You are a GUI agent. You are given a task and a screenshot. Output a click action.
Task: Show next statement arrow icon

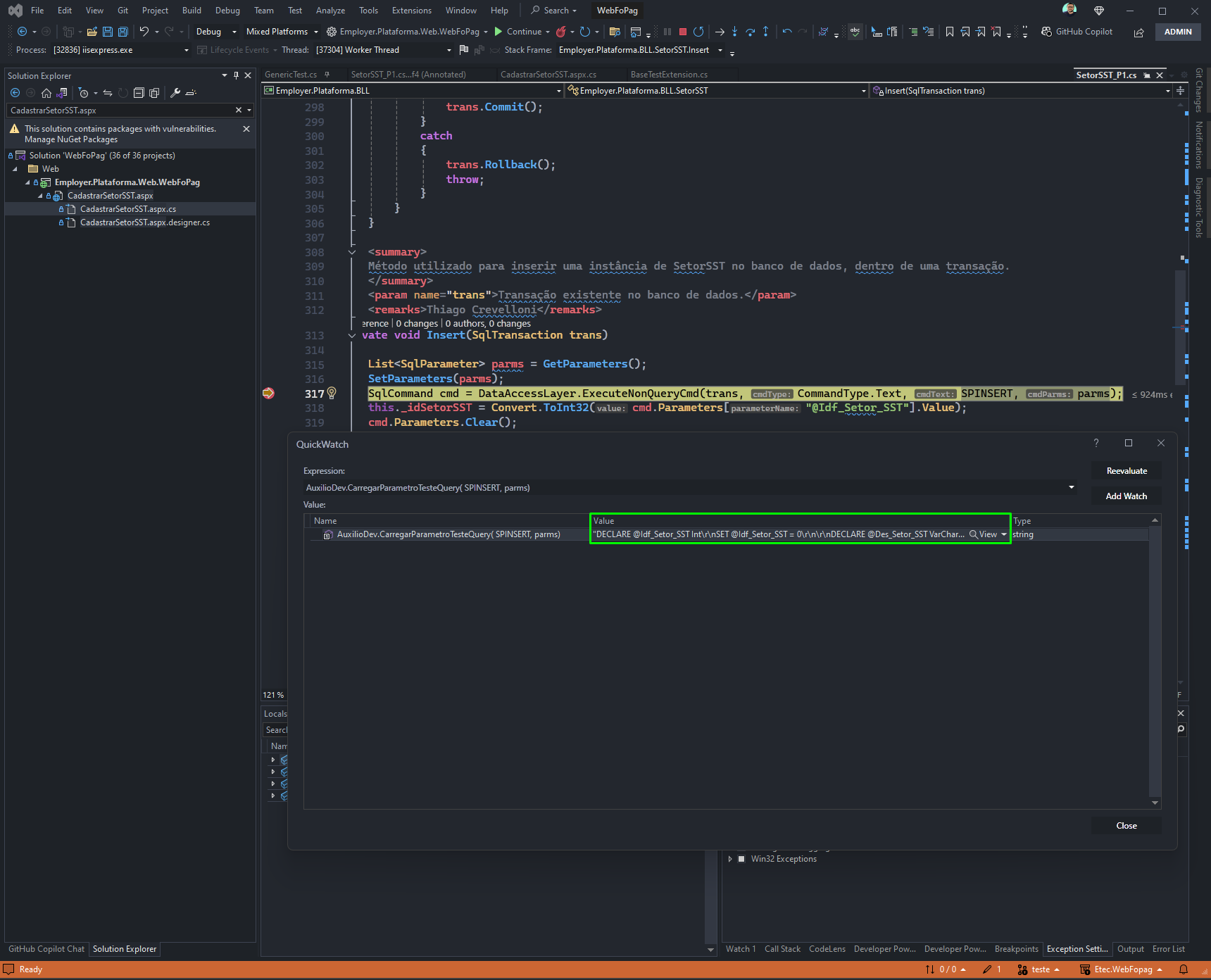click(720, 32)
